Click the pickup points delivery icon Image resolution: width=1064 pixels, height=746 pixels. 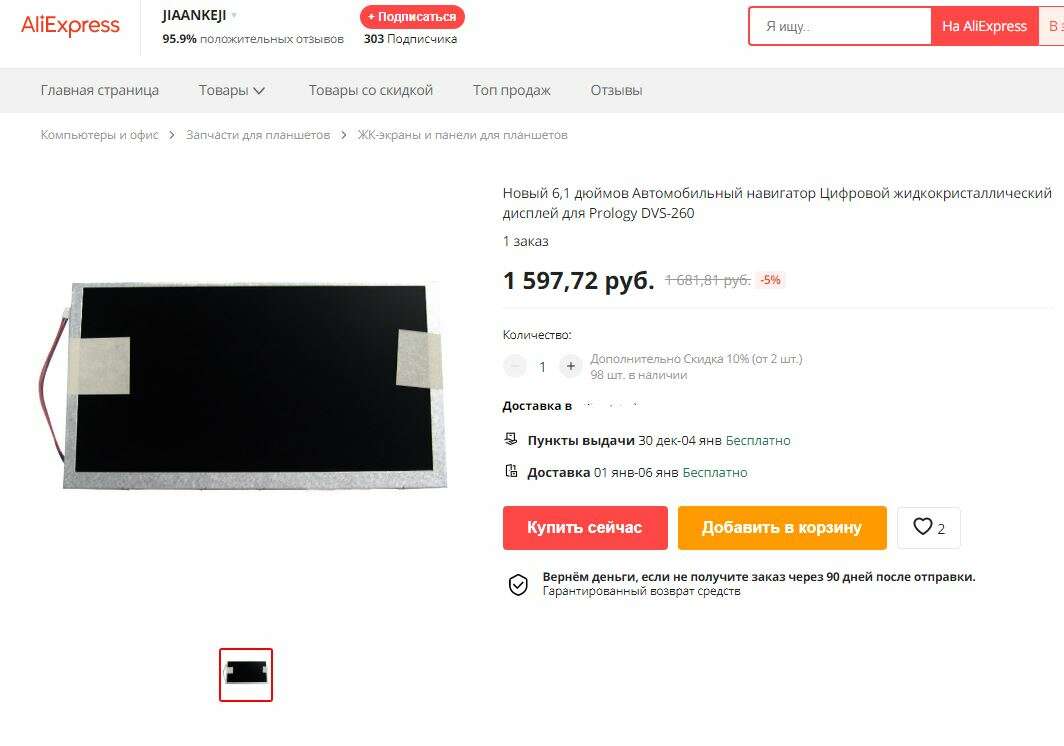point(510,440)
